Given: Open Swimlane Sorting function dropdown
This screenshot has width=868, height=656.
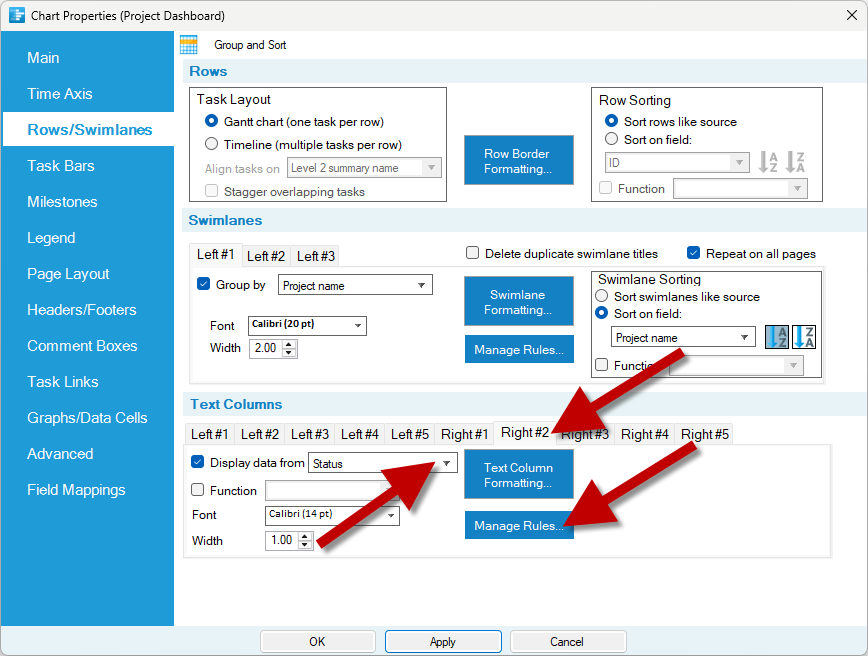Looking at the screenshot, I should 736,365.
